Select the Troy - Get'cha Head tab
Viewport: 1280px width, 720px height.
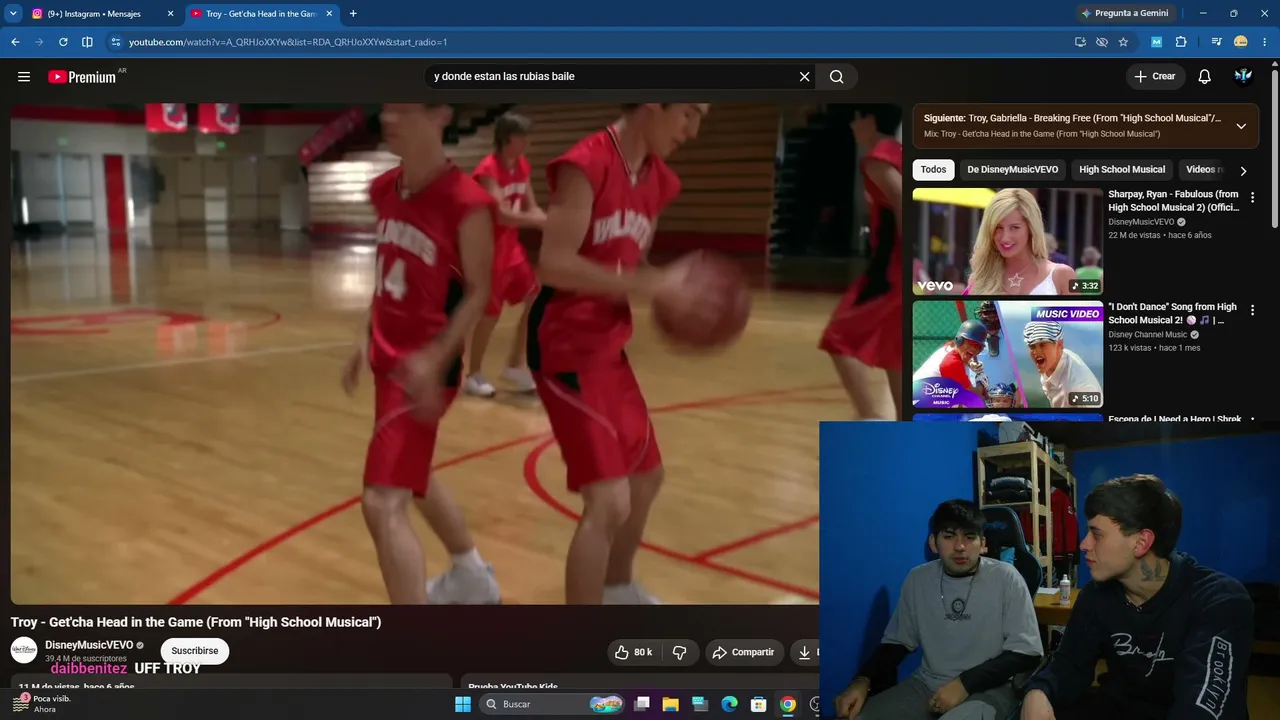point(261,14)
